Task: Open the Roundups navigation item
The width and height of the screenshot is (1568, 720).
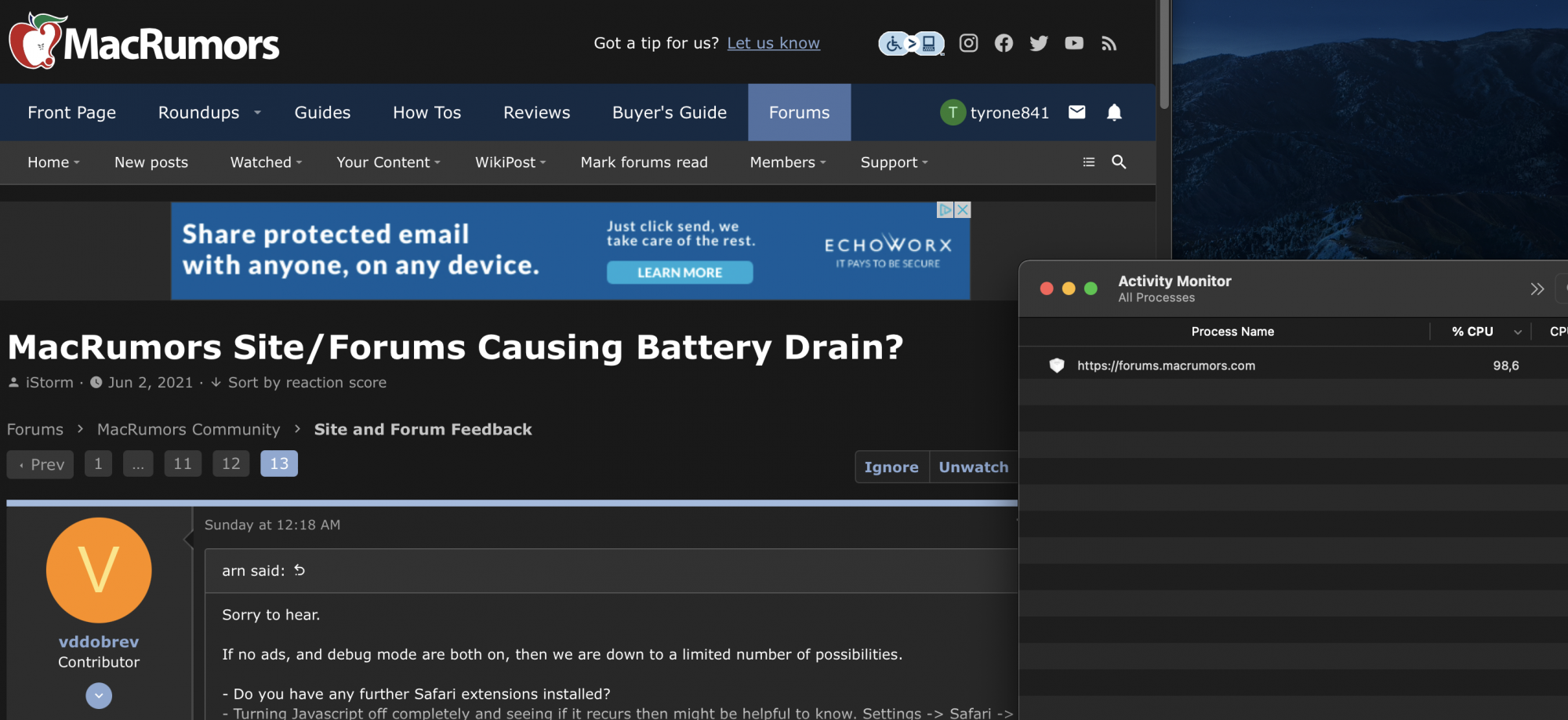Action: [199, 112]
